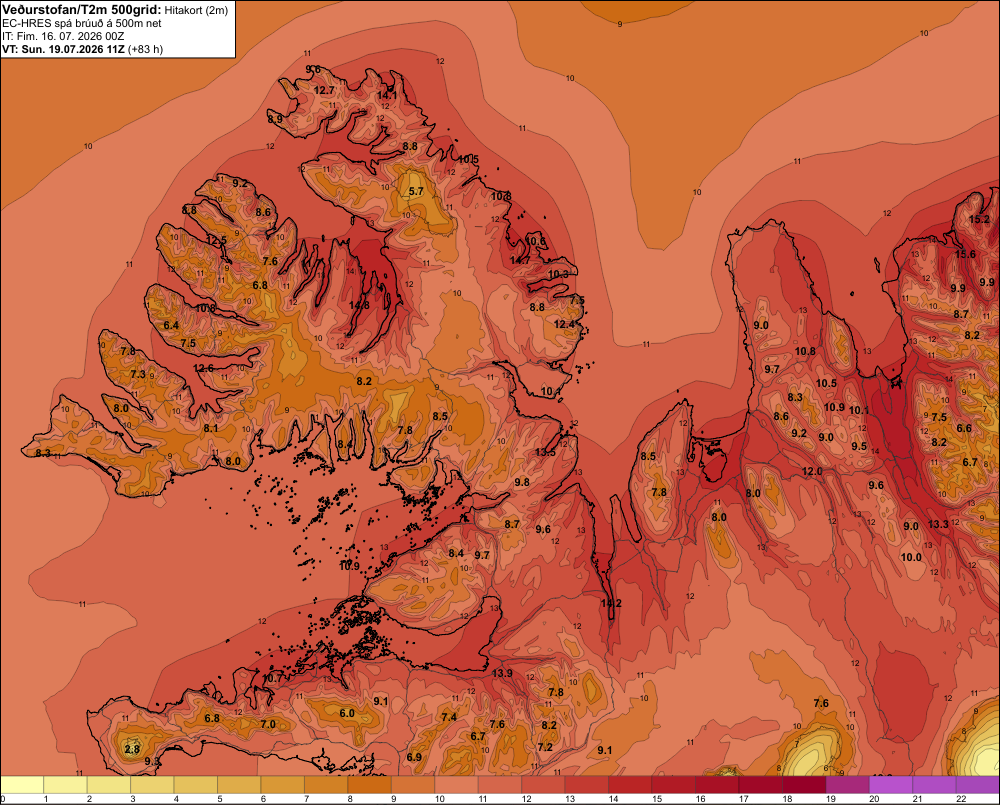
Task: Click legend tick label 2
Action: click(89, 799)
